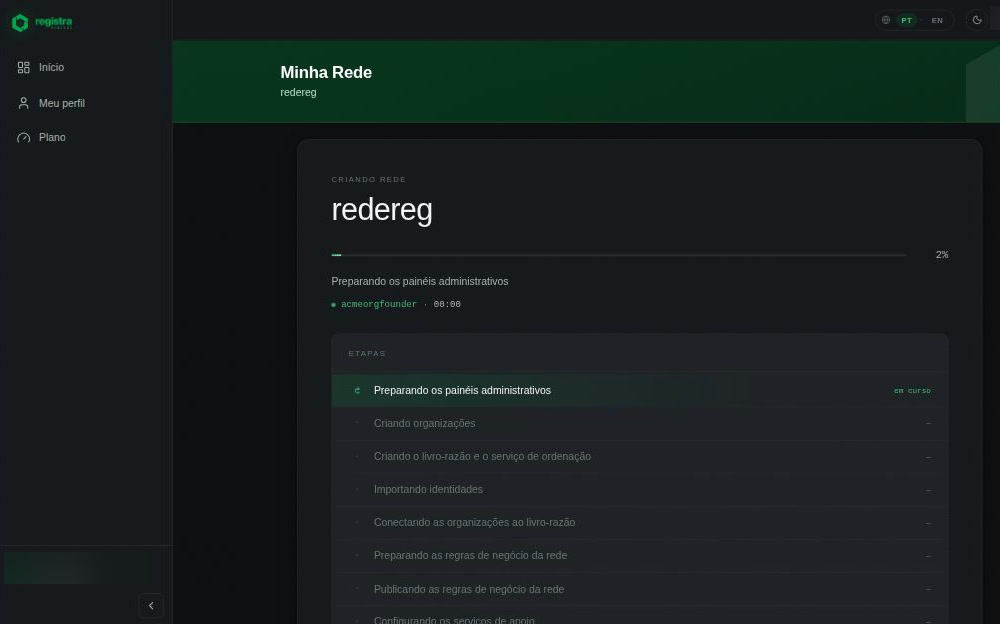This screenshot has height=624, width=1000.
Task: Switch language to EN
Action: coord(937,20)
